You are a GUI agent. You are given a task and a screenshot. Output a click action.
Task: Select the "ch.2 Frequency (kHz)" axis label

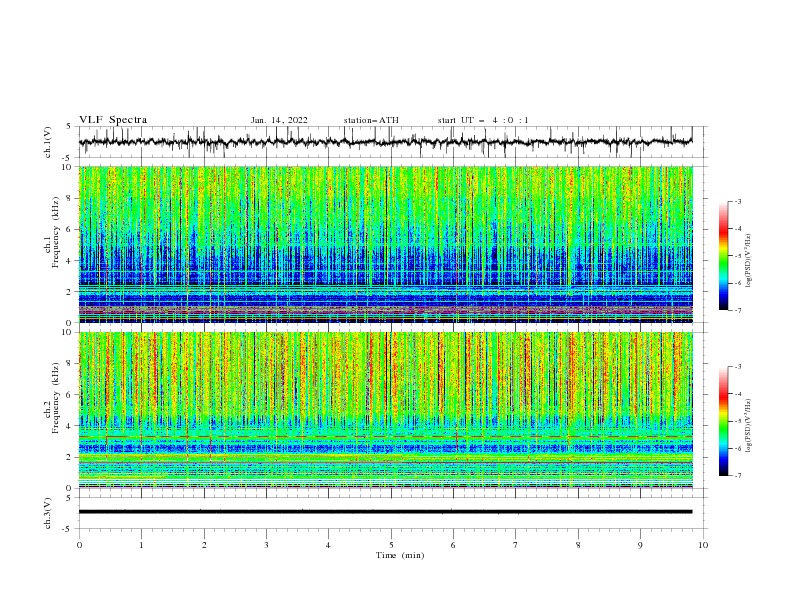(52, 398)
